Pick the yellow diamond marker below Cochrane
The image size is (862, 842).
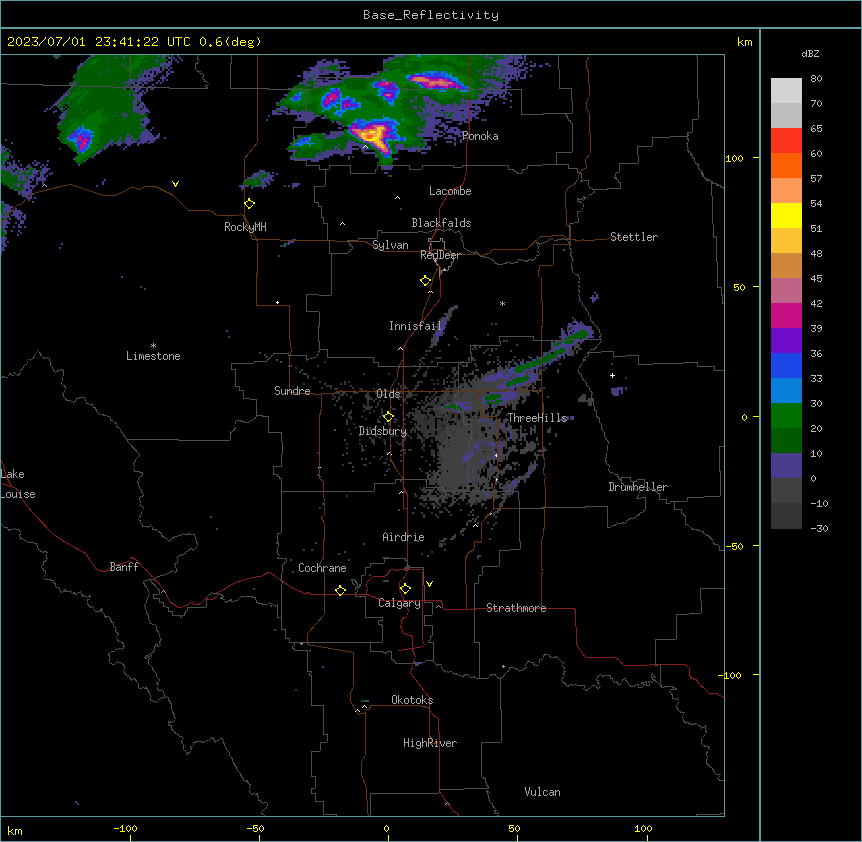[x=340, y=590]
